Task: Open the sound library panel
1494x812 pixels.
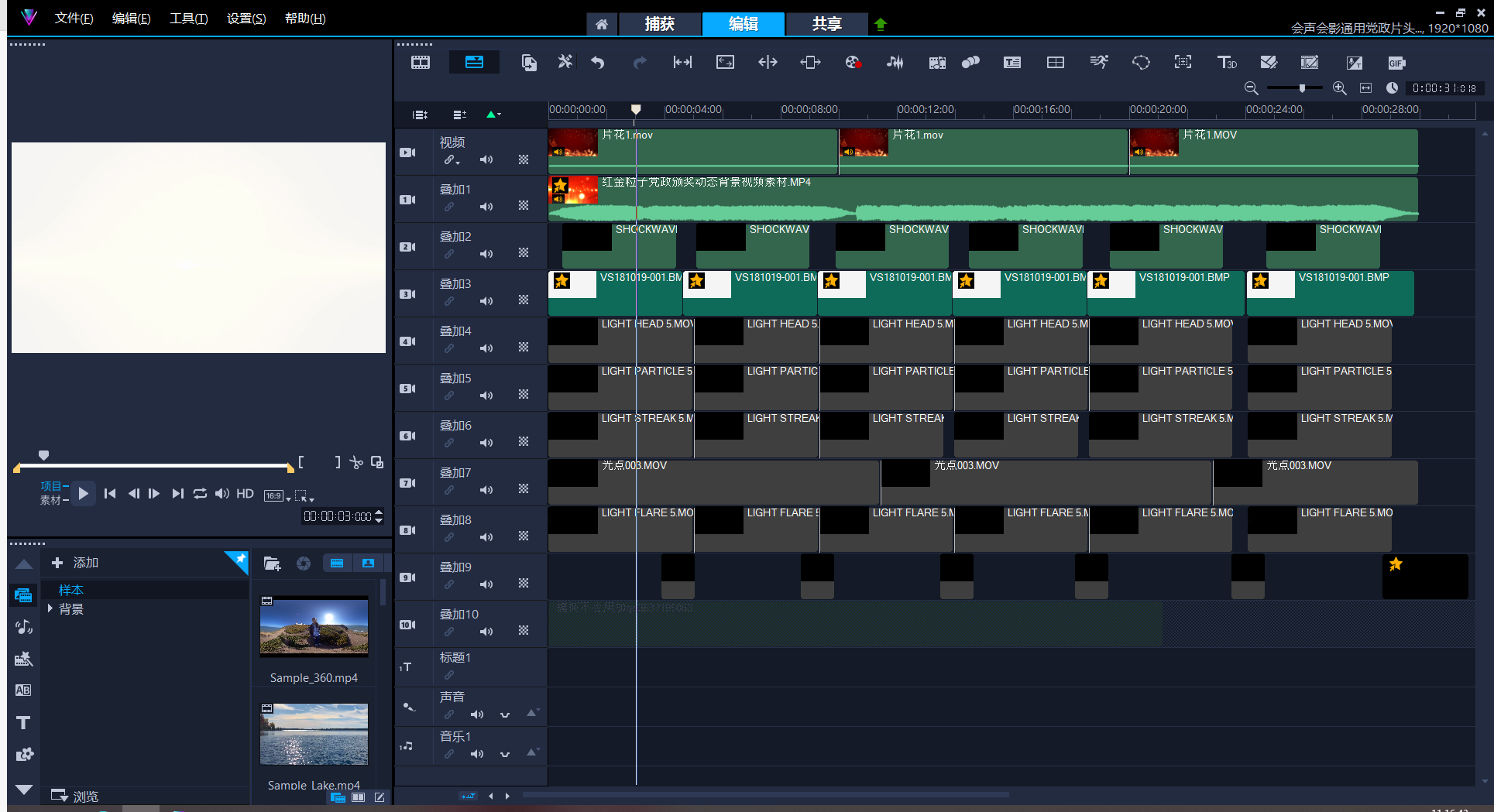Action: (23, 627)
